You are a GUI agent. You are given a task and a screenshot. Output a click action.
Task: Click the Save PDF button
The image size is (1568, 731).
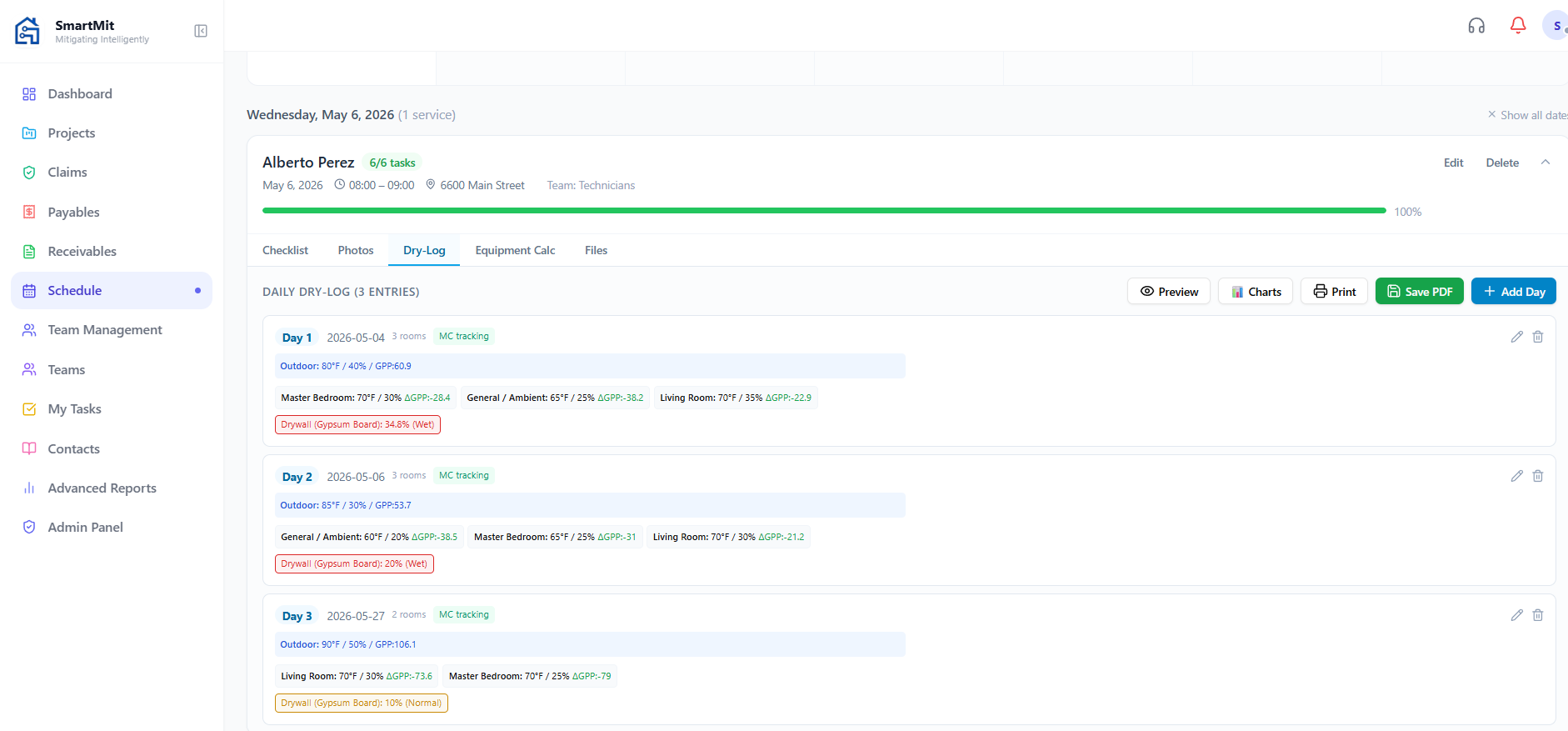tap(1419, 292)
